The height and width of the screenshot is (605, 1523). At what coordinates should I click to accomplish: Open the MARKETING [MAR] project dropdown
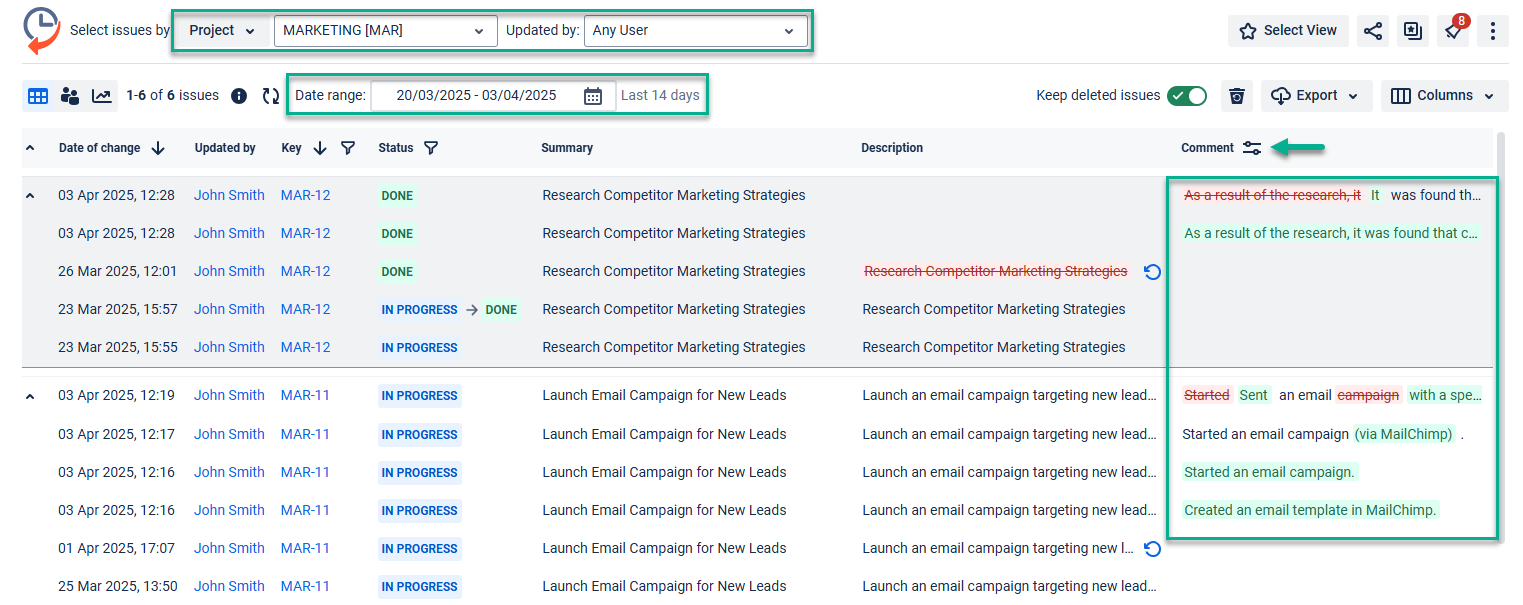pos(385,30)
